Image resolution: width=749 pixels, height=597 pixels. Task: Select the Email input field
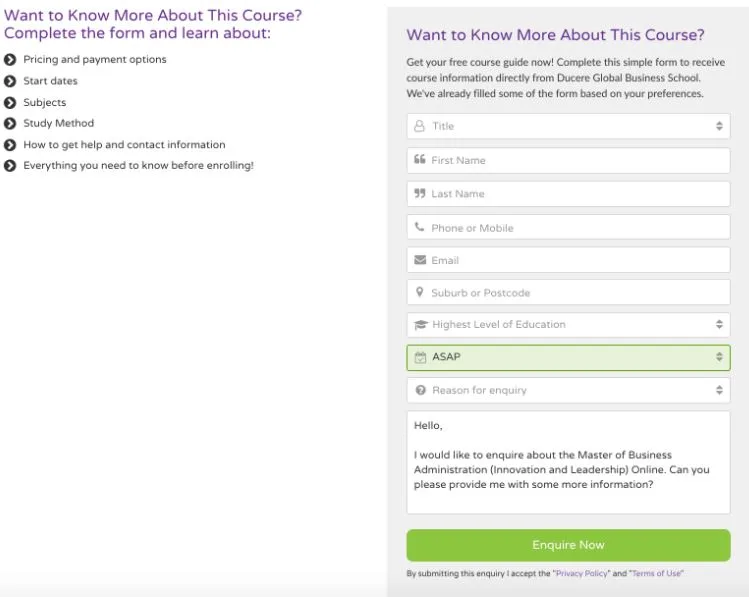coord(575,260)
